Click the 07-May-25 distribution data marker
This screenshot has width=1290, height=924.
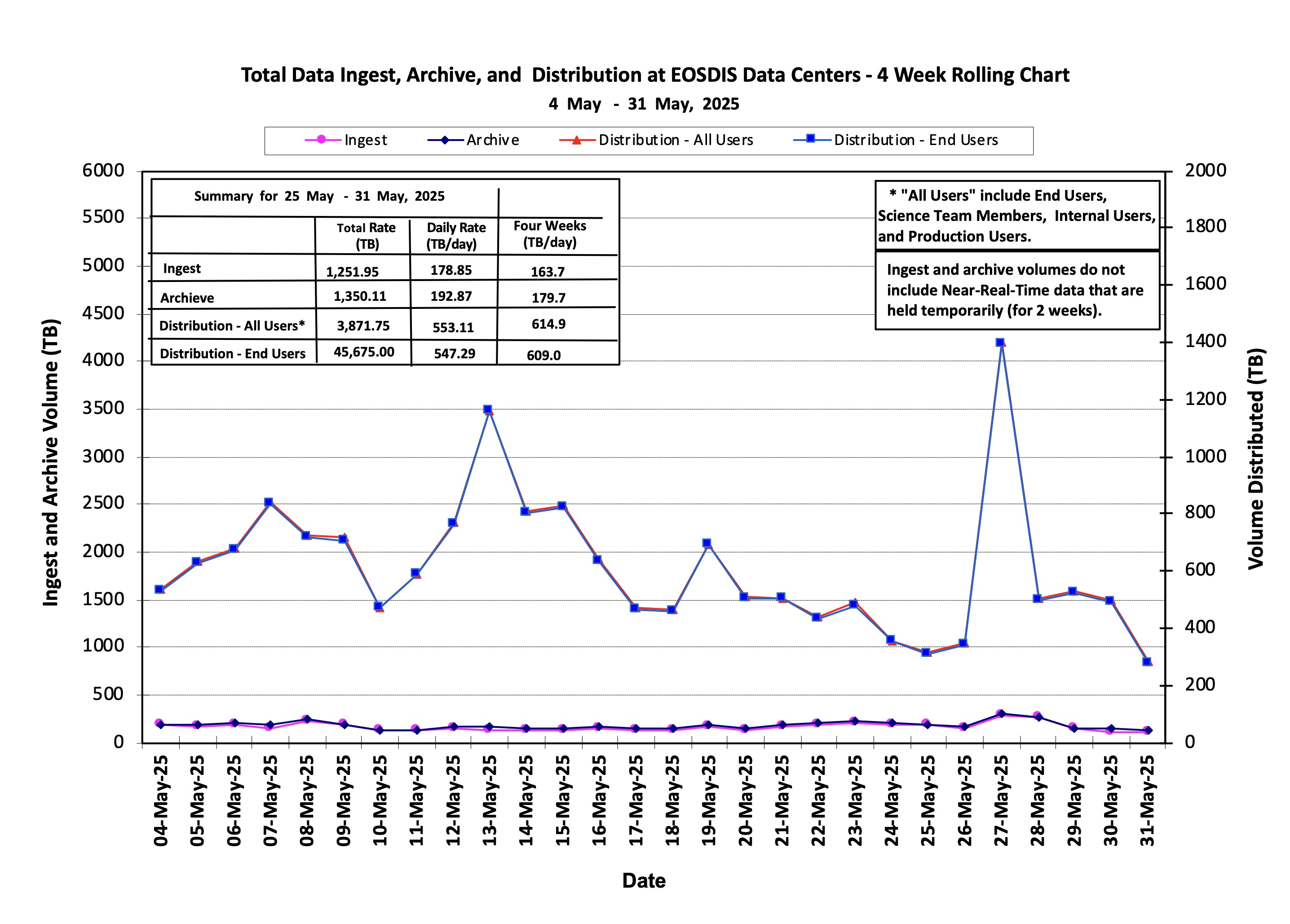pos(269,502)
